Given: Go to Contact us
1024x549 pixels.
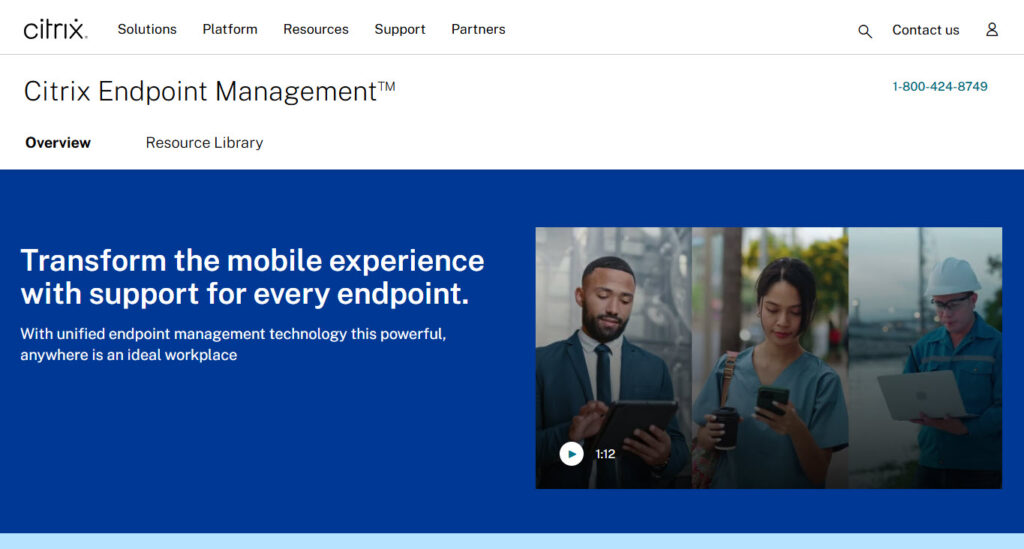Looking at the screenshot, I should coord(925,30).
